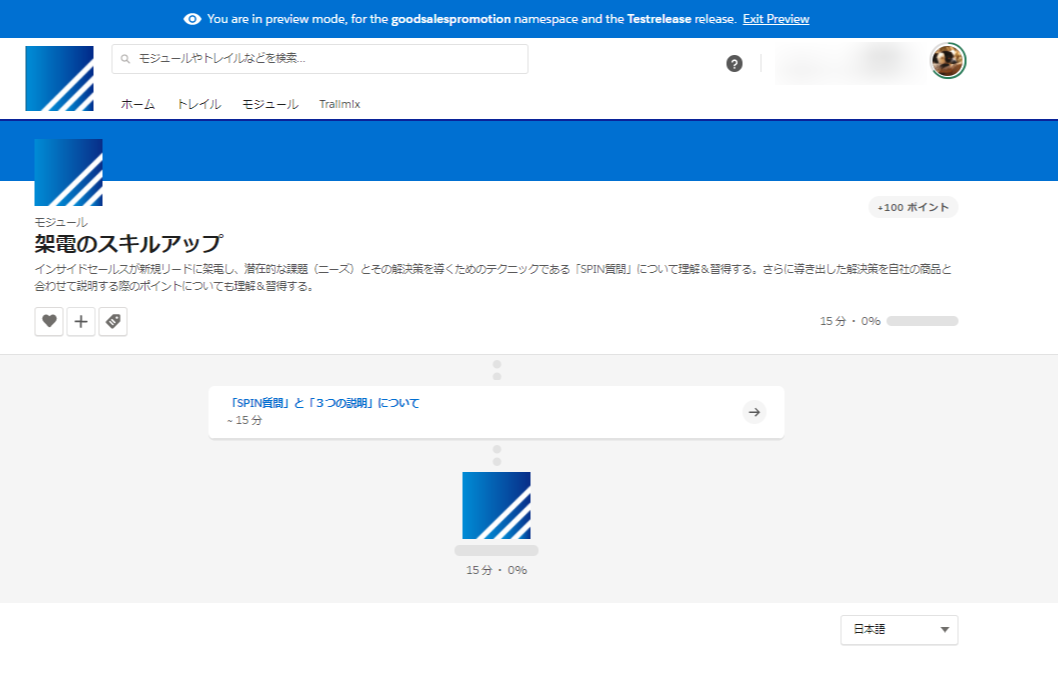
Task: Click the tag icon button
Action: 113,322
